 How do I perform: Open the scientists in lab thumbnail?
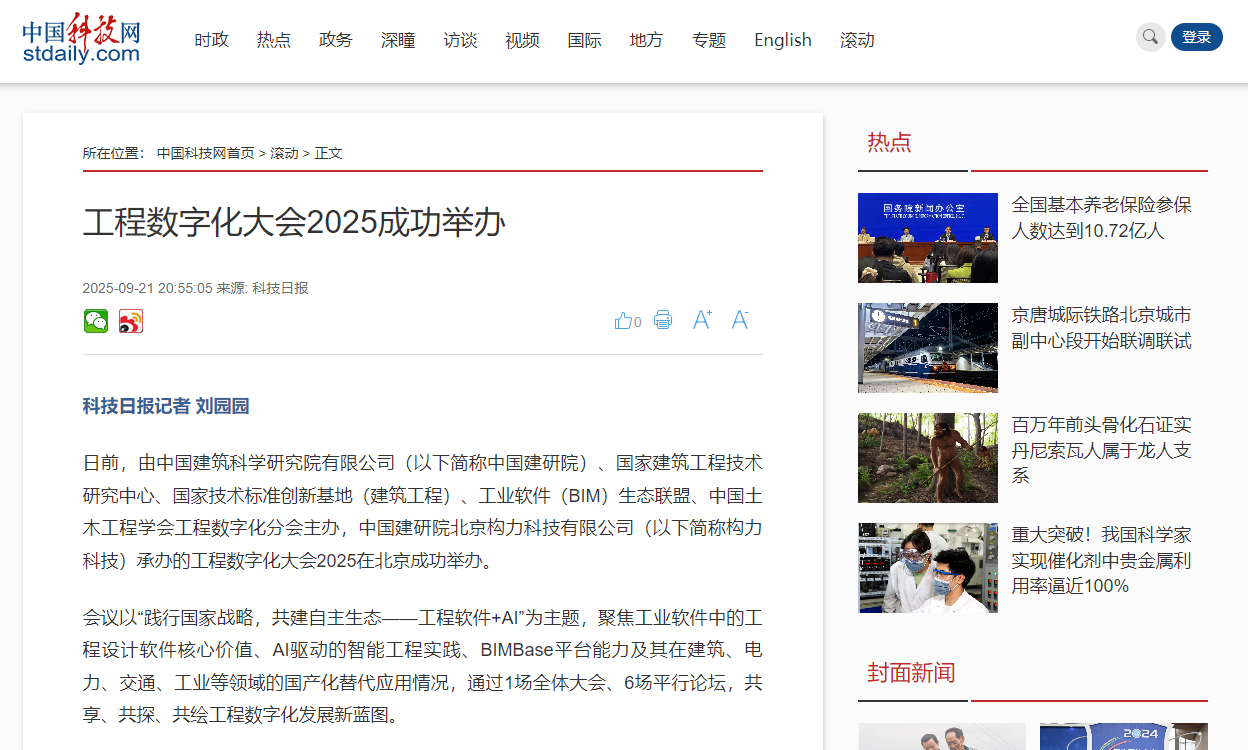click(927, 568)
